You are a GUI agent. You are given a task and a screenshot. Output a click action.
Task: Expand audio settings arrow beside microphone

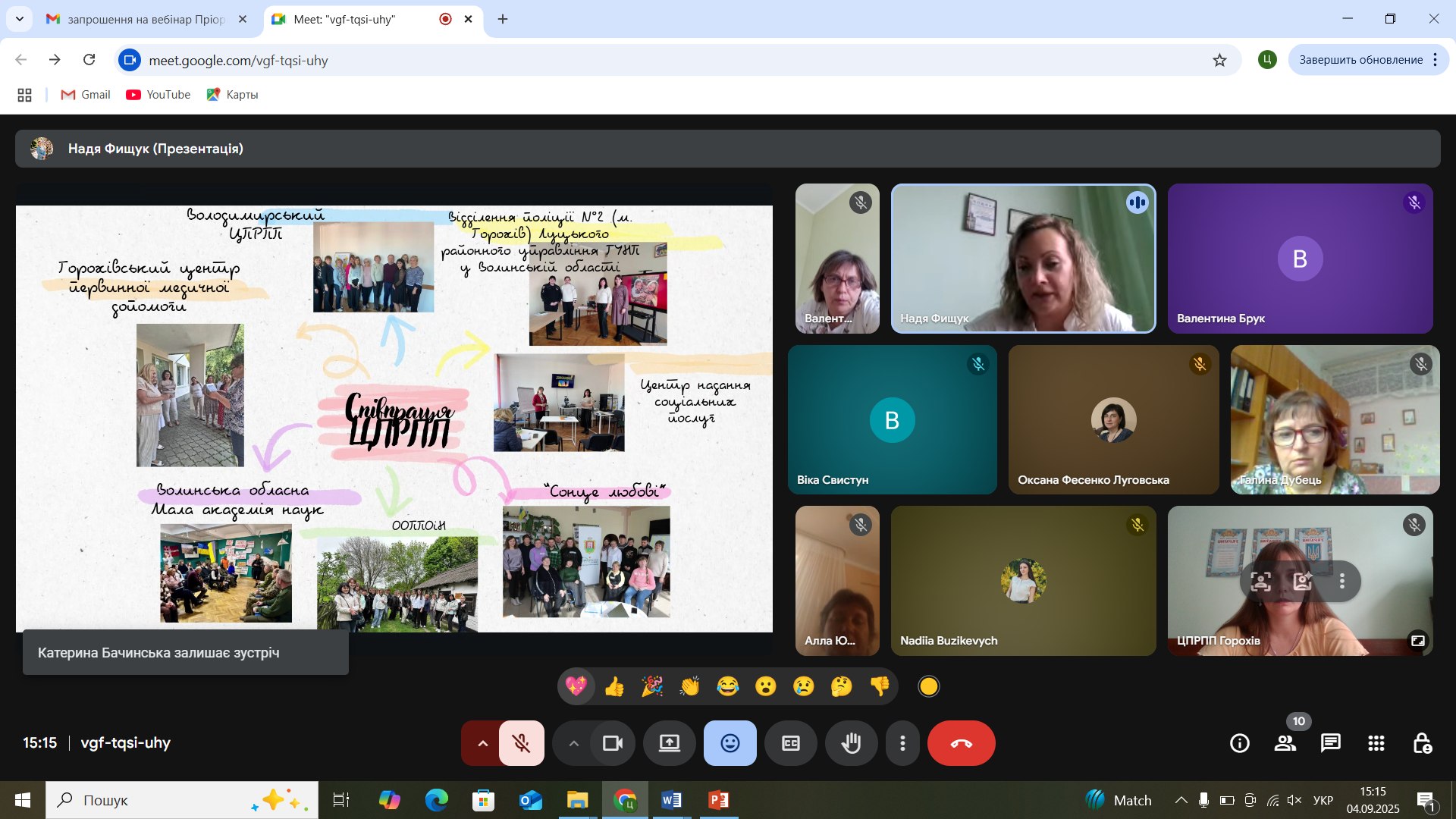click(x=482, y=743)
